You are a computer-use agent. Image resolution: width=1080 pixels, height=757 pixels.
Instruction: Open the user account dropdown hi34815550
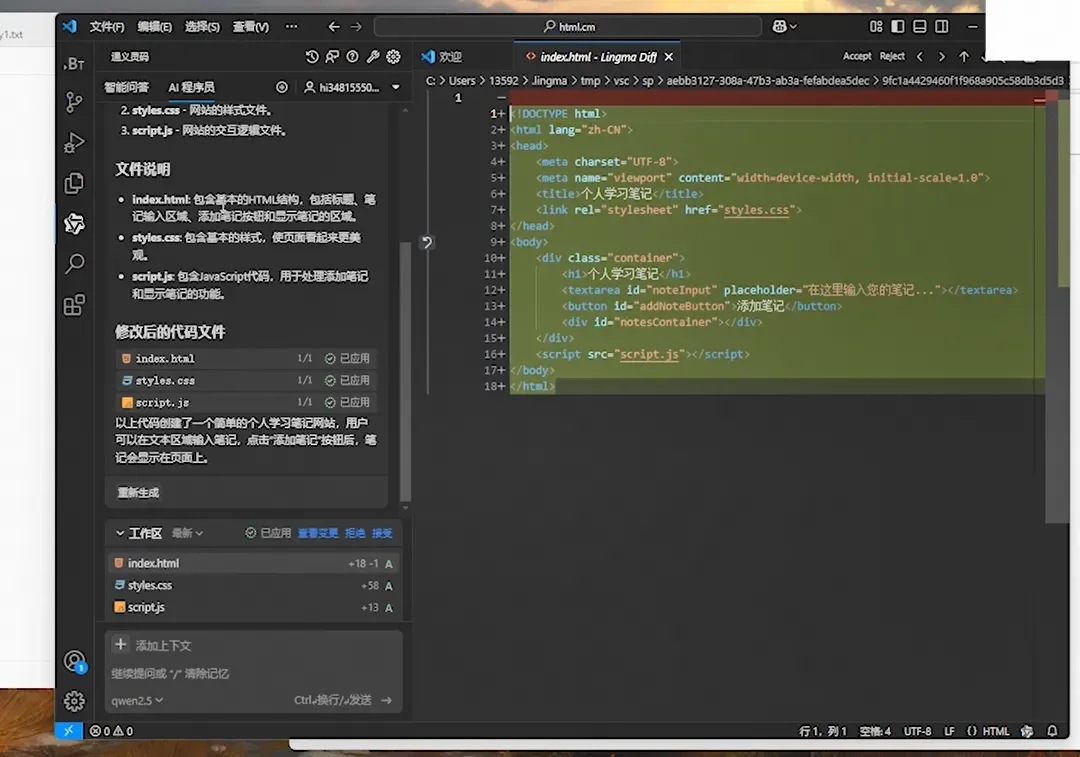[352, 88]
